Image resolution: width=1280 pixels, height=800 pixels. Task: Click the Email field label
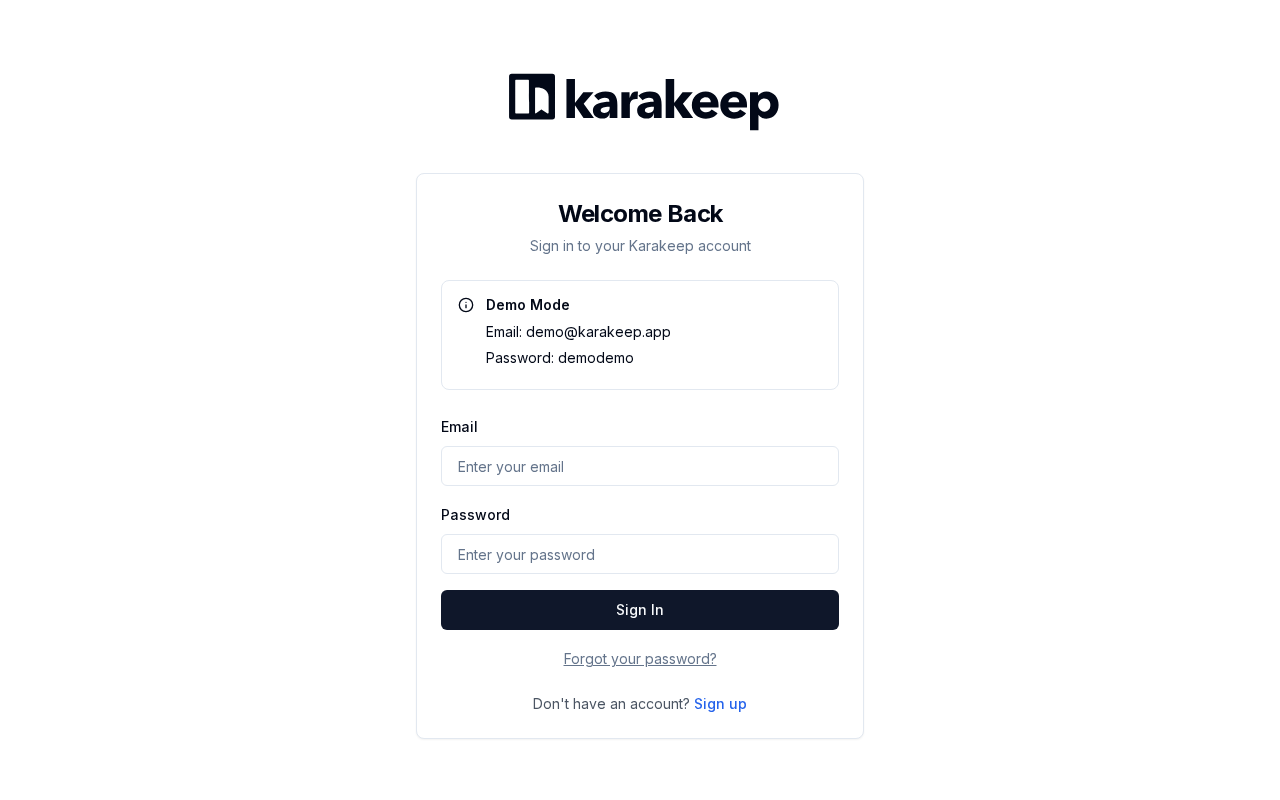pyautogui.click(x=459, y=427)
